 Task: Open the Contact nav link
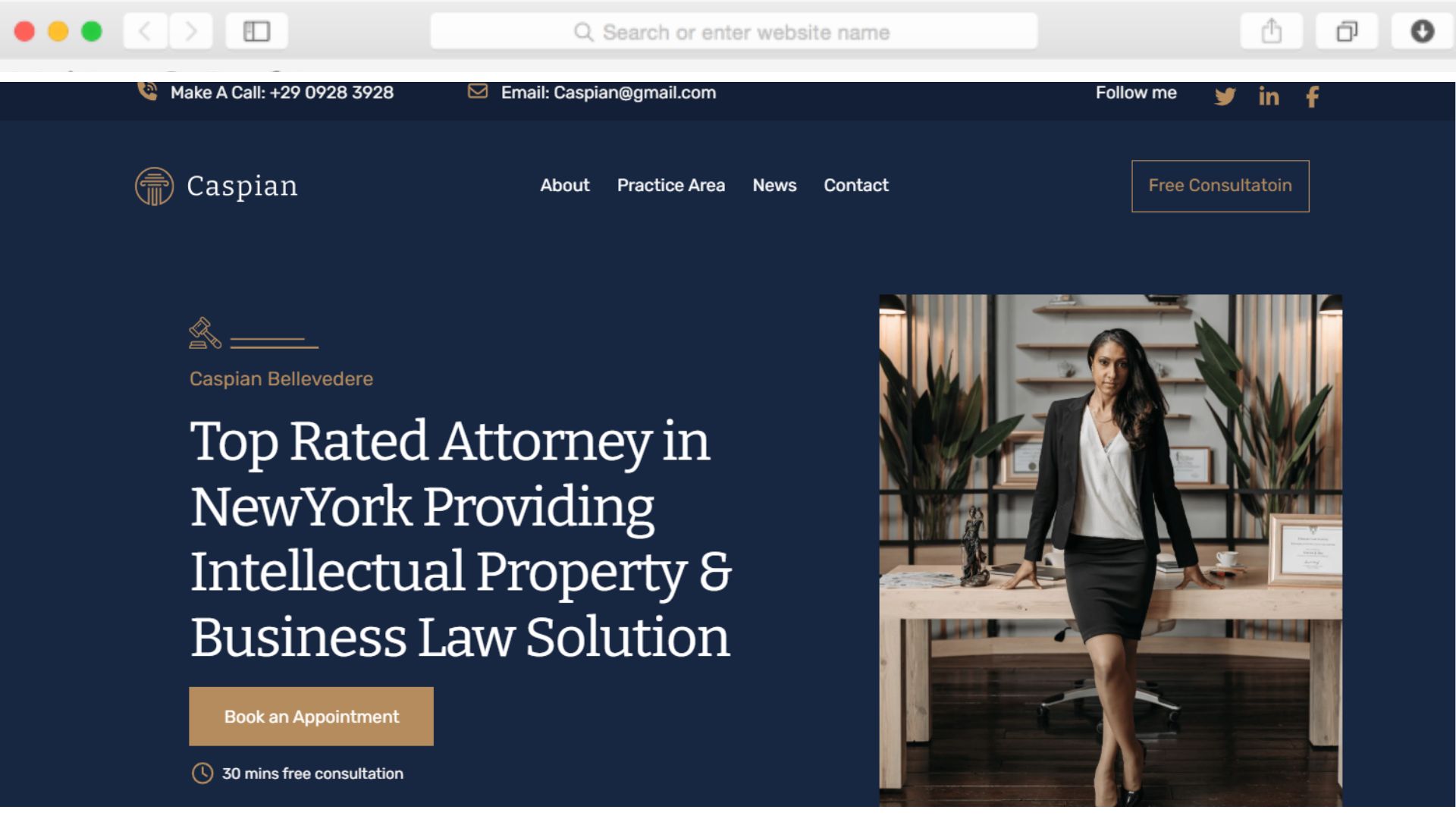[855, 186]
